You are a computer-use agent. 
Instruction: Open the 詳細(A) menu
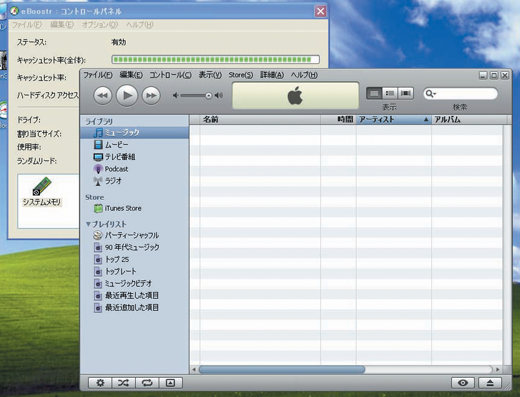[272, 75]
